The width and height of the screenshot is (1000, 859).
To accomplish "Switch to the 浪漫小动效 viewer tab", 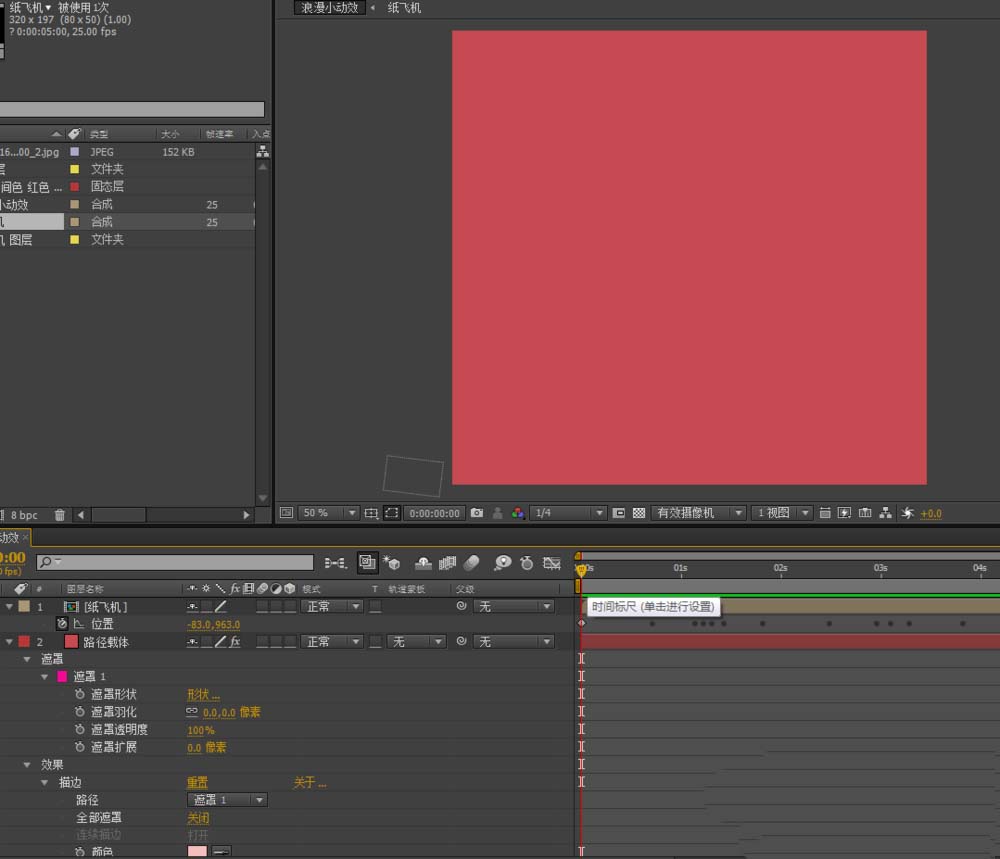I will 329,8.
